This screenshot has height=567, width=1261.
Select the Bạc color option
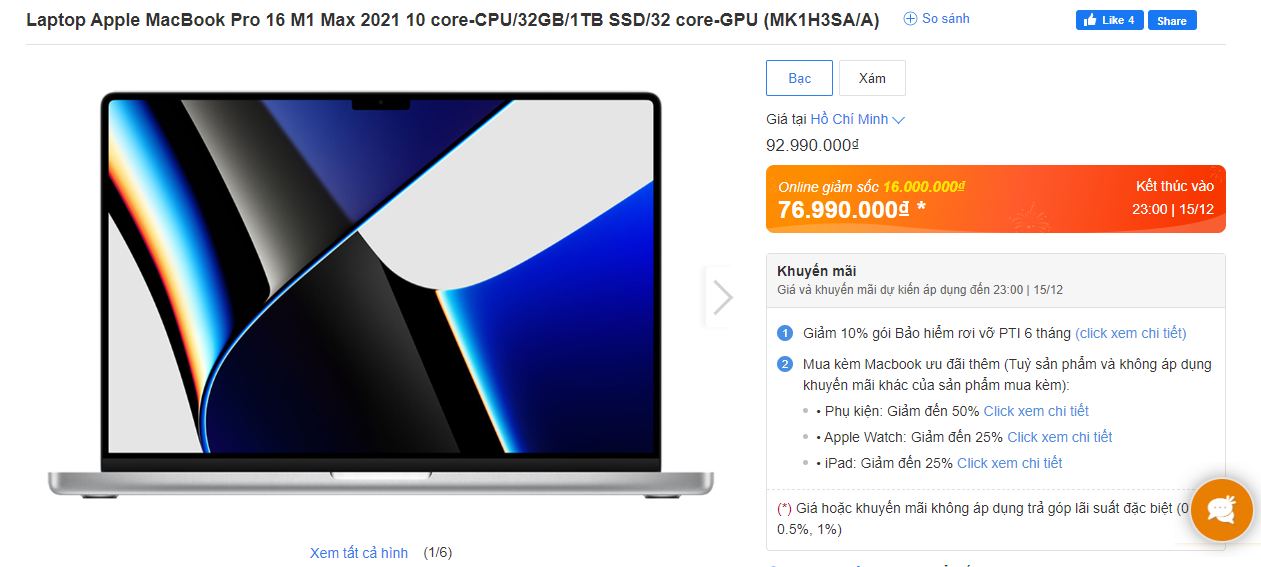[x=799, y=78]
